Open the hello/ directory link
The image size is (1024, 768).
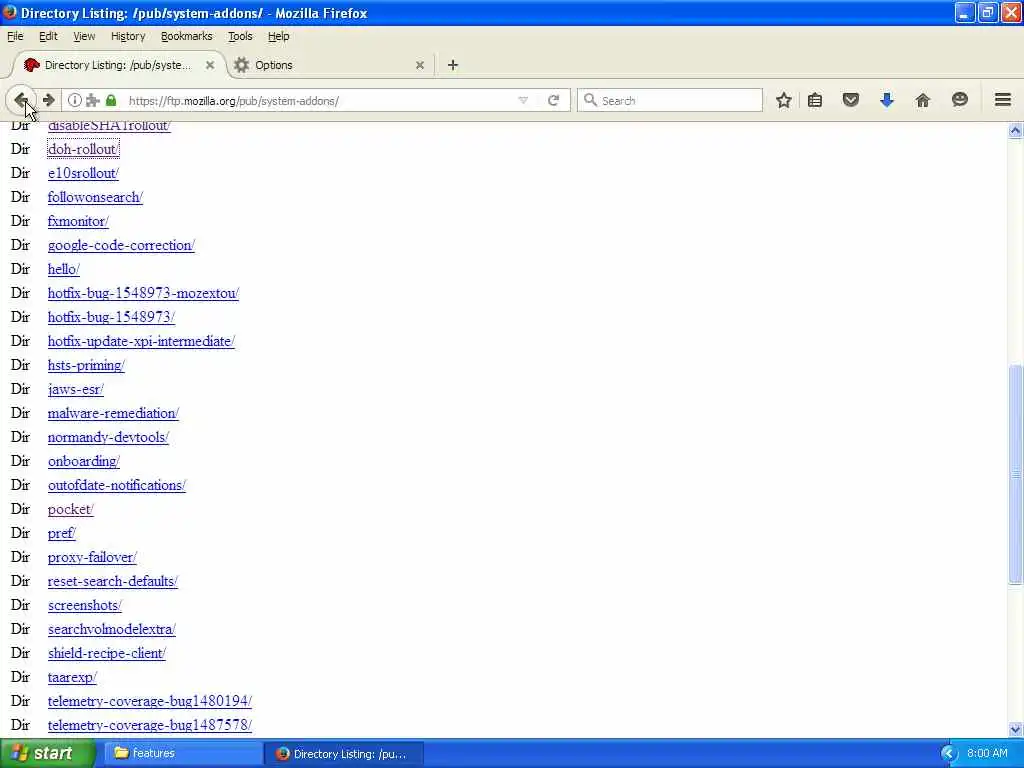coord(63,269)
